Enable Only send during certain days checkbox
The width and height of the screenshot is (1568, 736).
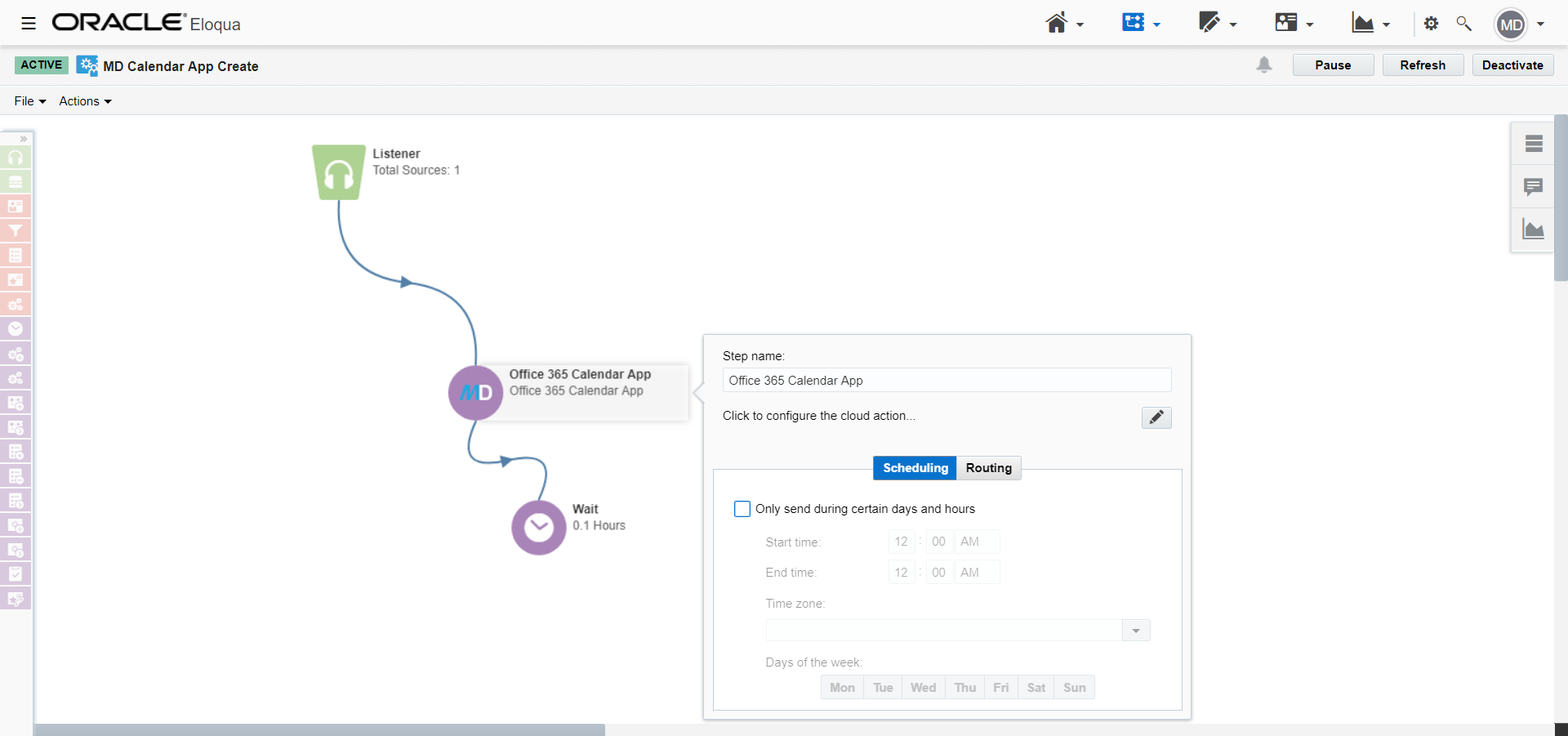742,509
